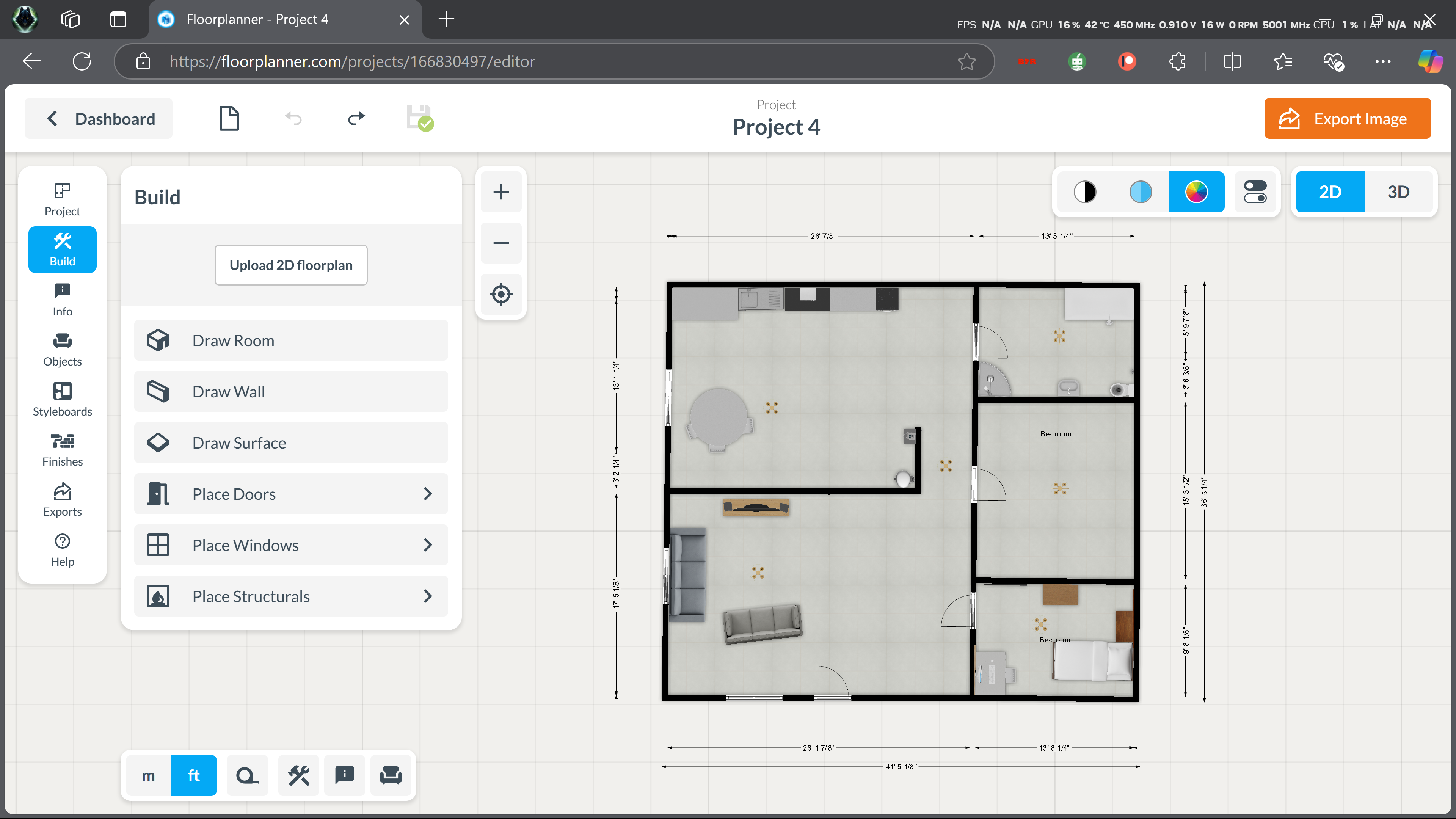Select black and white render style
Viewport: 1456px width, 819px height.
pos(1085,192)
